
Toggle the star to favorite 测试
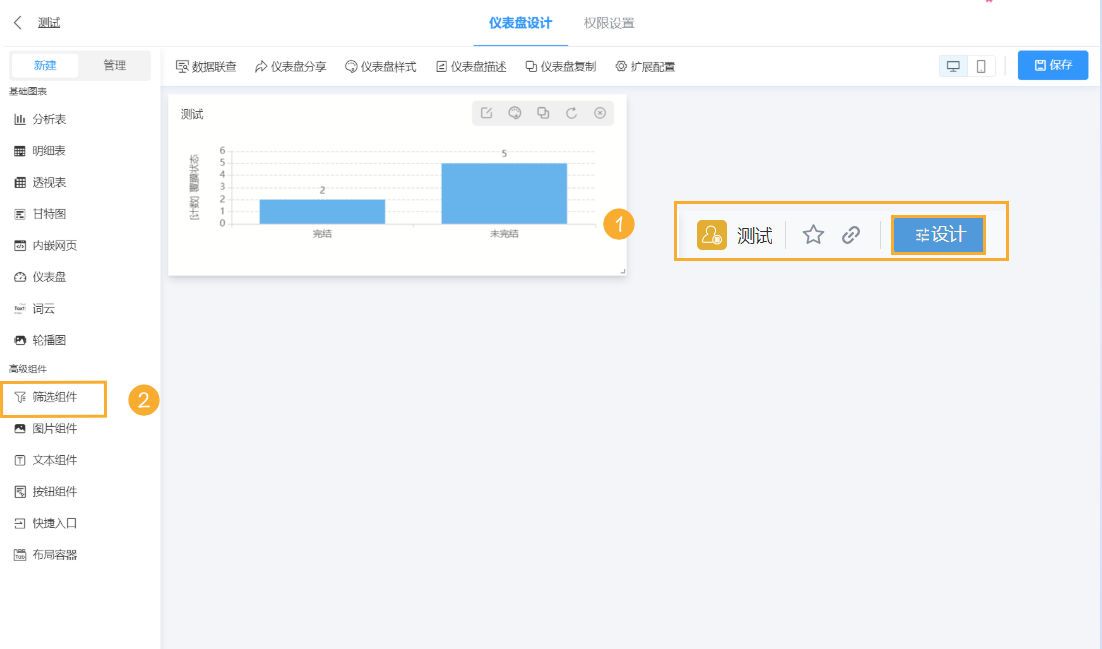tap(813, 234)
